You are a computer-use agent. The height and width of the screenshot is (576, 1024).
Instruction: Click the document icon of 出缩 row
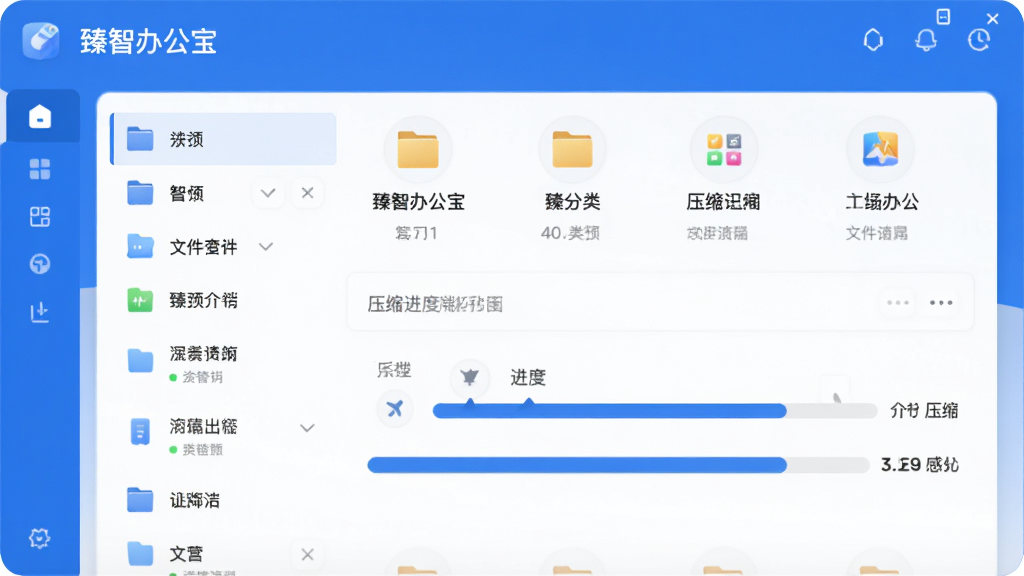(140, 432)
